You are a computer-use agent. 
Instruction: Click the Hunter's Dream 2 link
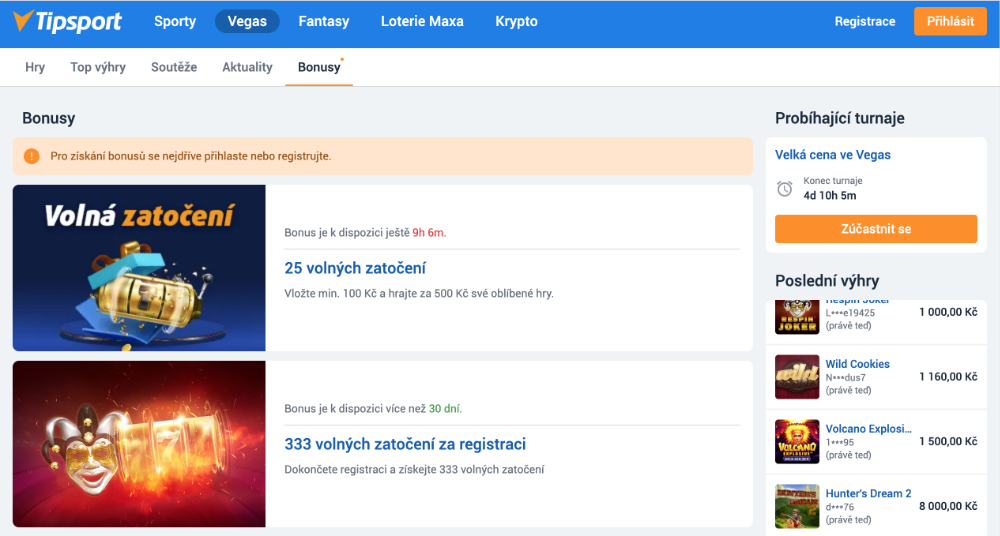869,493
